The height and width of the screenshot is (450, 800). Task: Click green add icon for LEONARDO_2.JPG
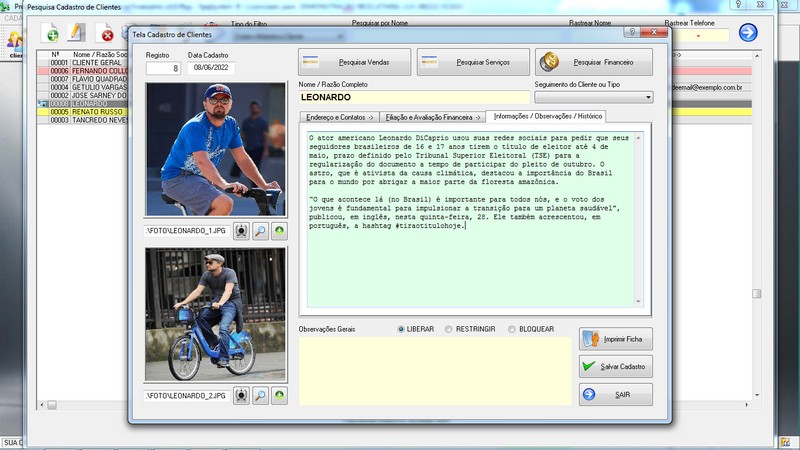[279, 395]
